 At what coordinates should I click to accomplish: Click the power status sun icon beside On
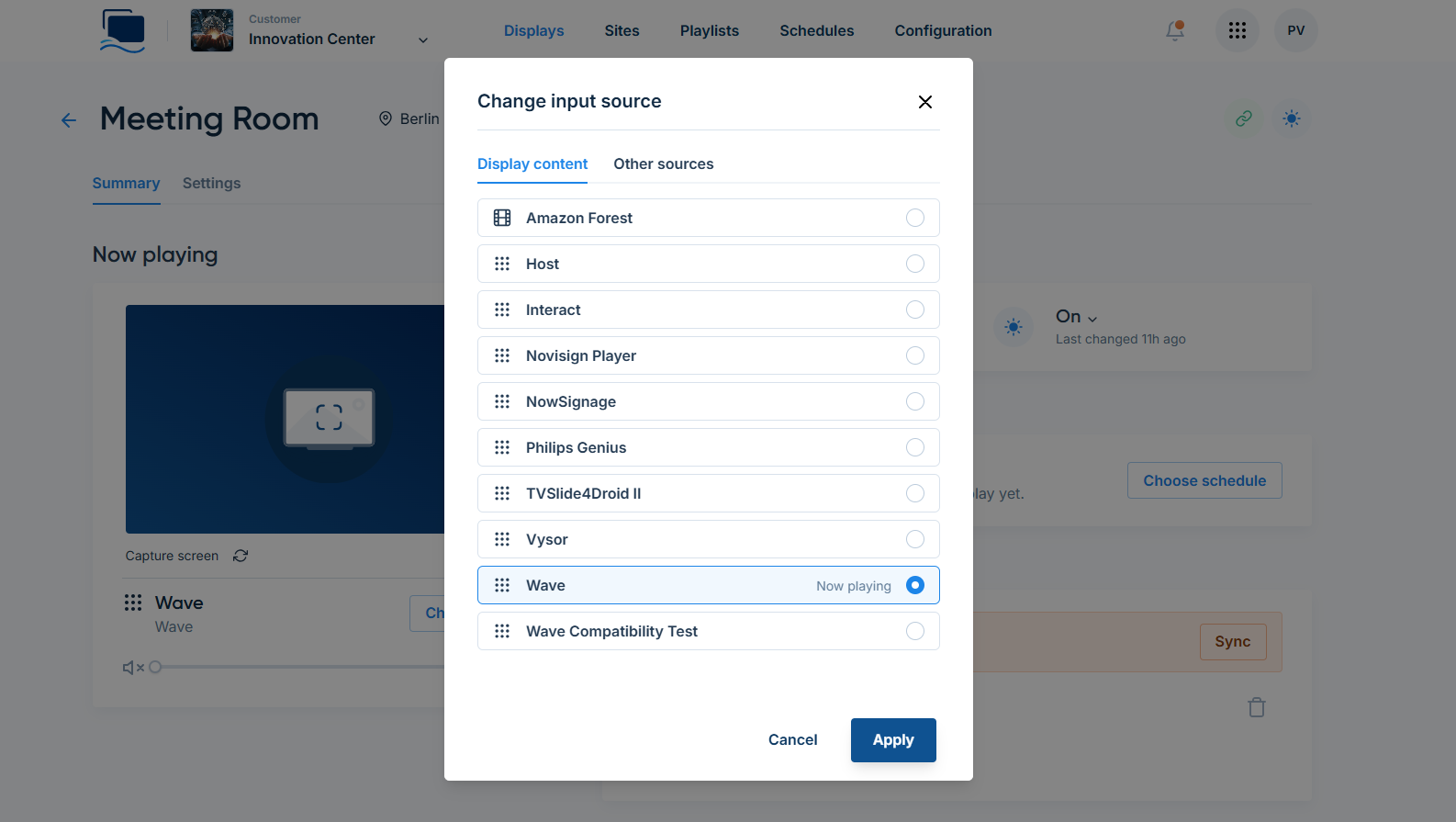(x=1014, y=327)
